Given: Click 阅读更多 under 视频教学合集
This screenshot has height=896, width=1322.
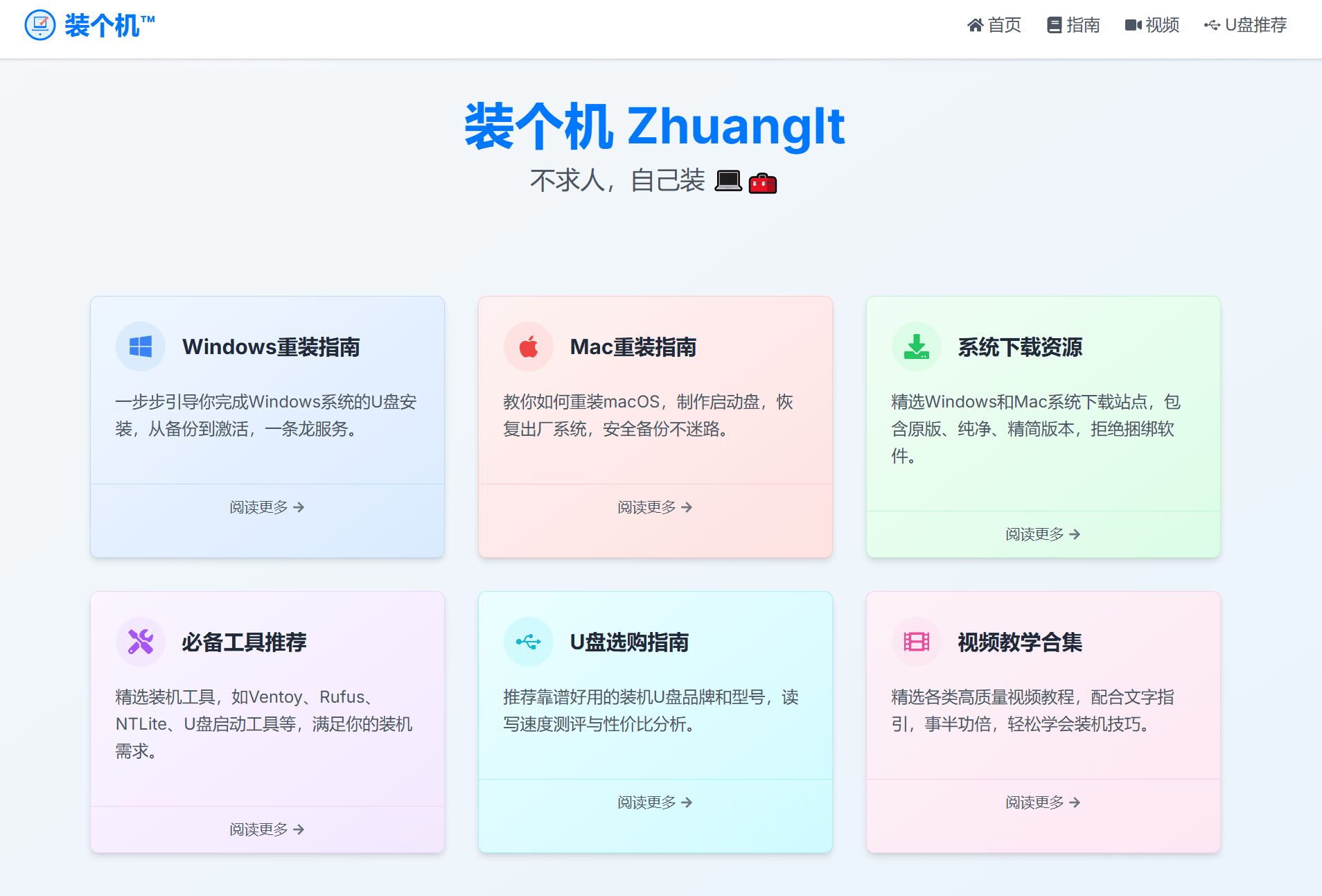Looking at the screenshot, I should click(1043, 802).
